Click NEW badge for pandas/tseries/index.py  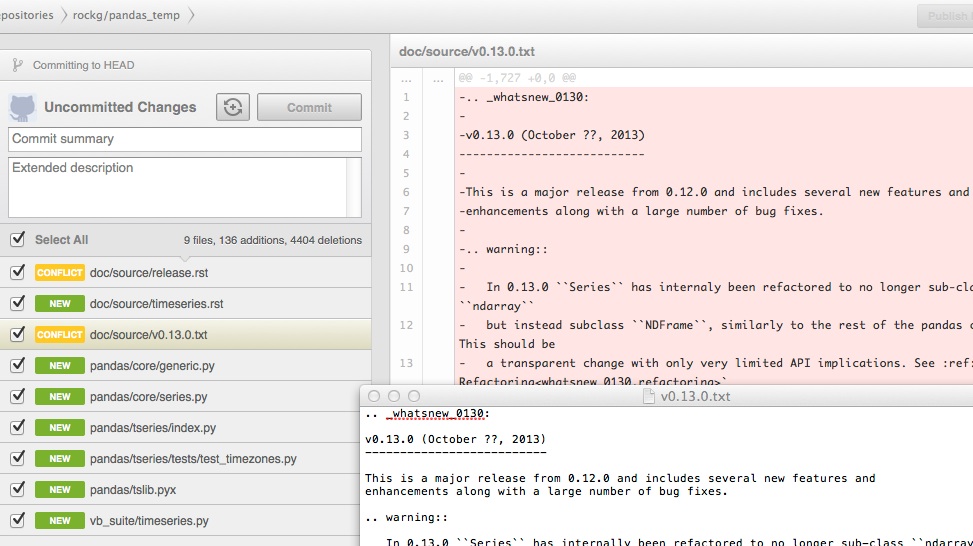(x=60, y=427)
